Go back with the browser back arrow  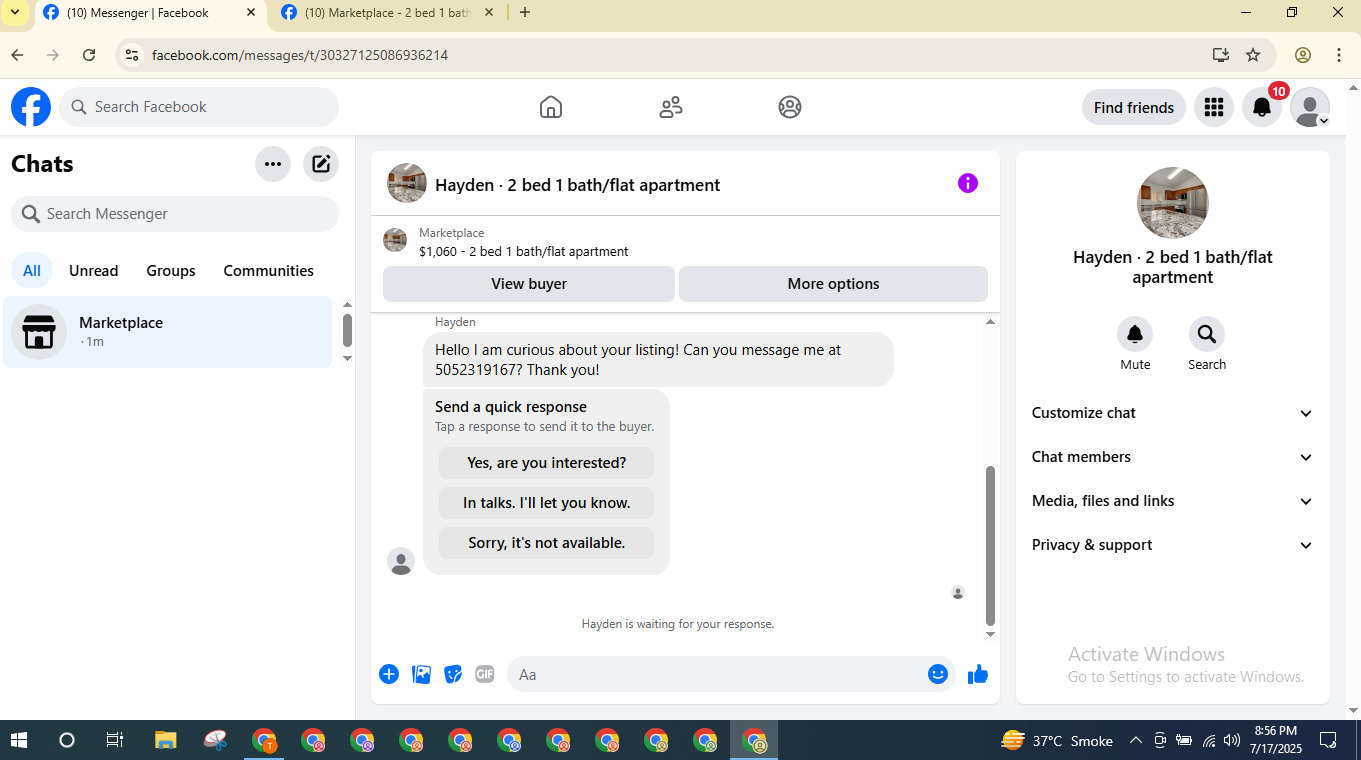pyautogui.click(x=17, y=55)
